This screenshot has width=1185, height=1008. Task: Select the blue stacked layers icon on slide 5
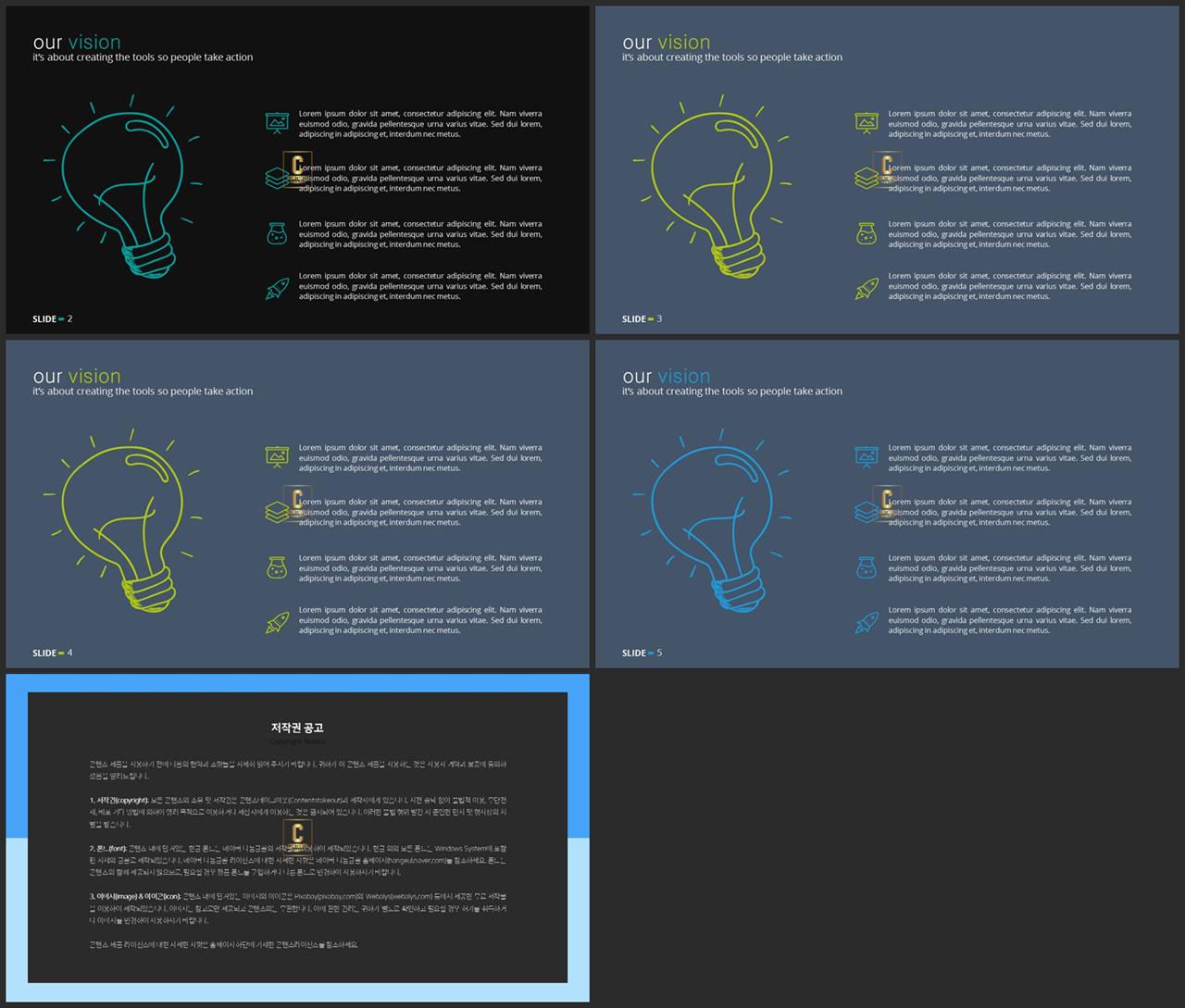[x=866, y=512]
